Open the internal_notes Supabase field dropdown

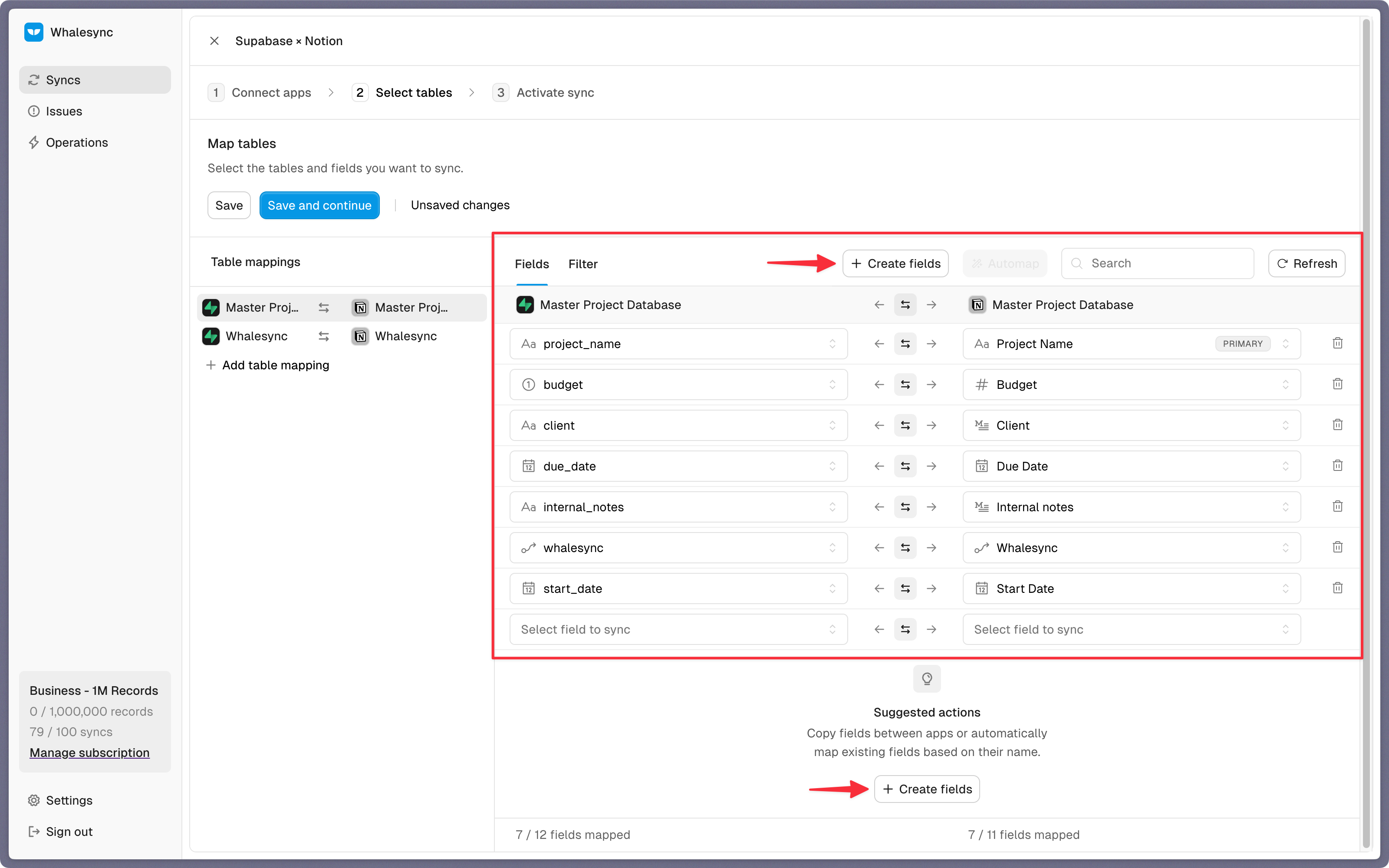pyautogui.click(x=678, y=507)
